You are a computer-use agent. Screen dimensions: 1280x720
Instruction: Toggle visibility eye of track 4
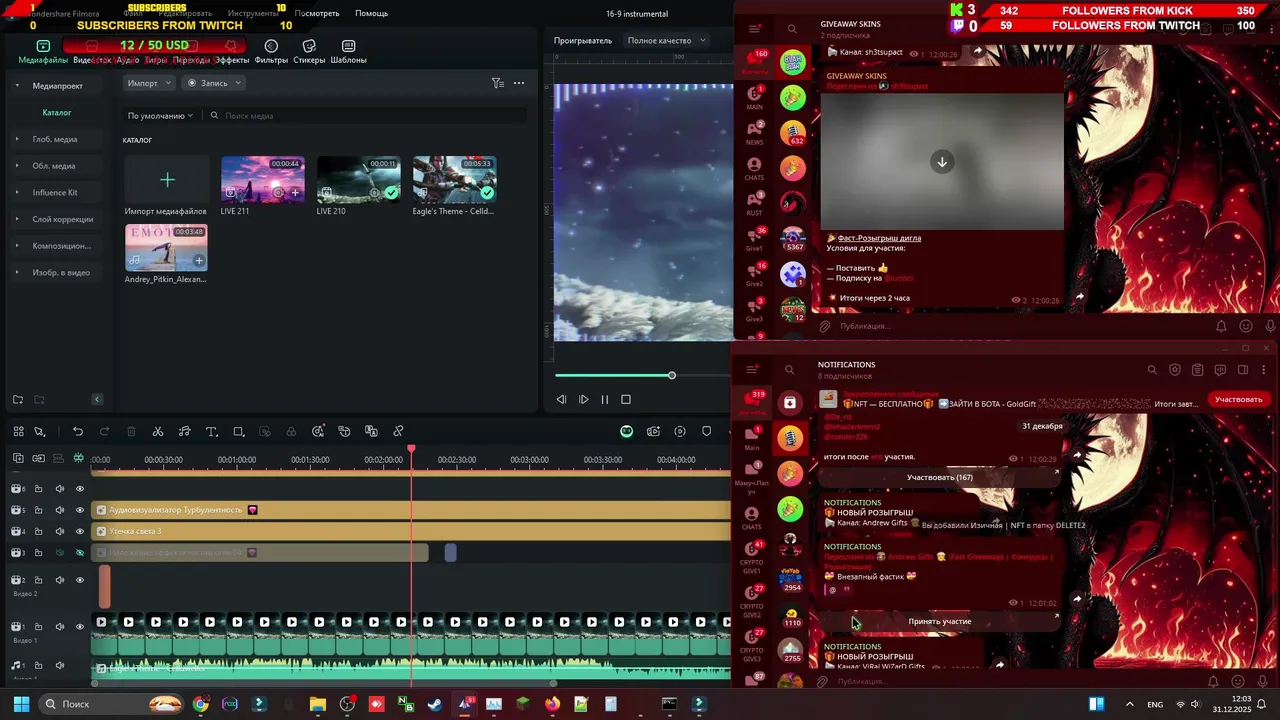coord(80,531)
